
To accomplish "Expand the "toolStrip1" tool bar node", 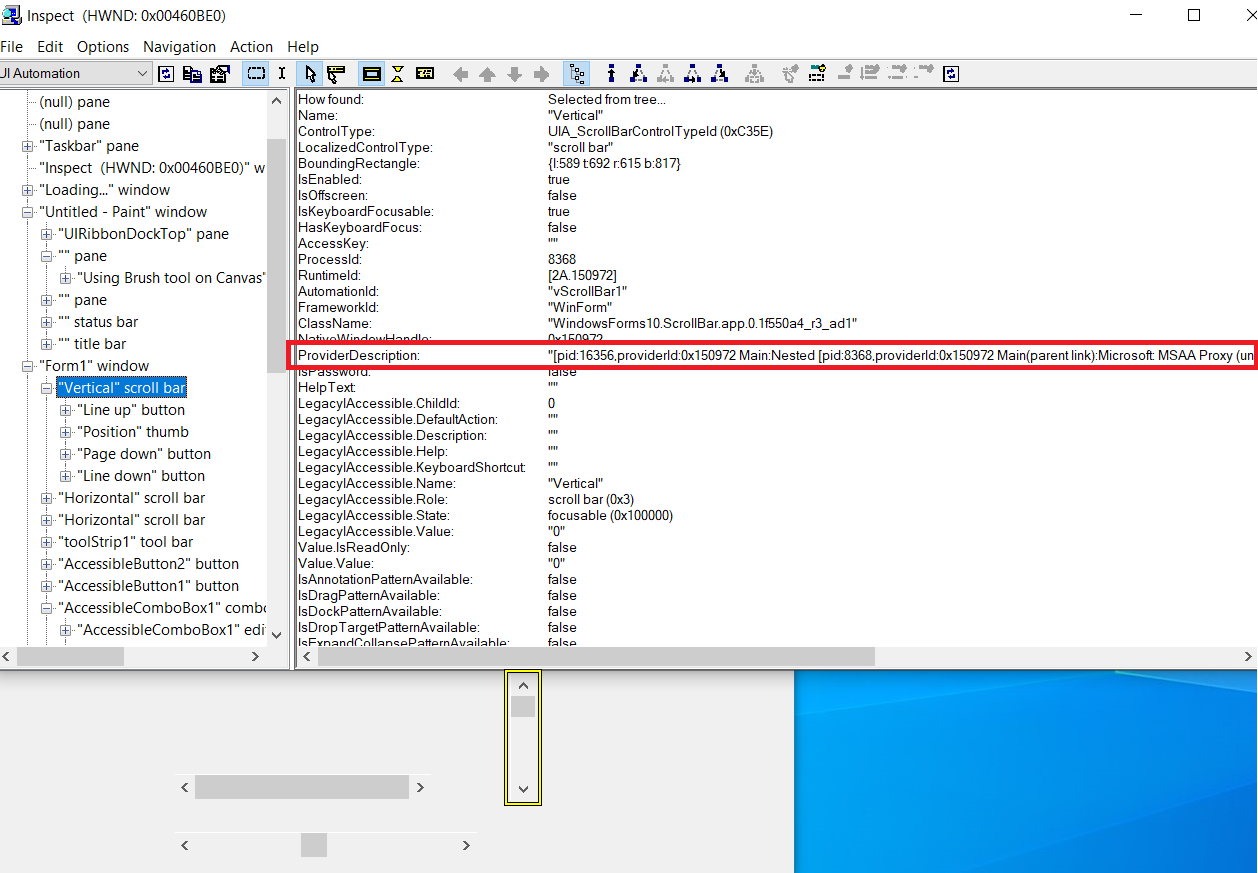I will [x=46, y=542].
